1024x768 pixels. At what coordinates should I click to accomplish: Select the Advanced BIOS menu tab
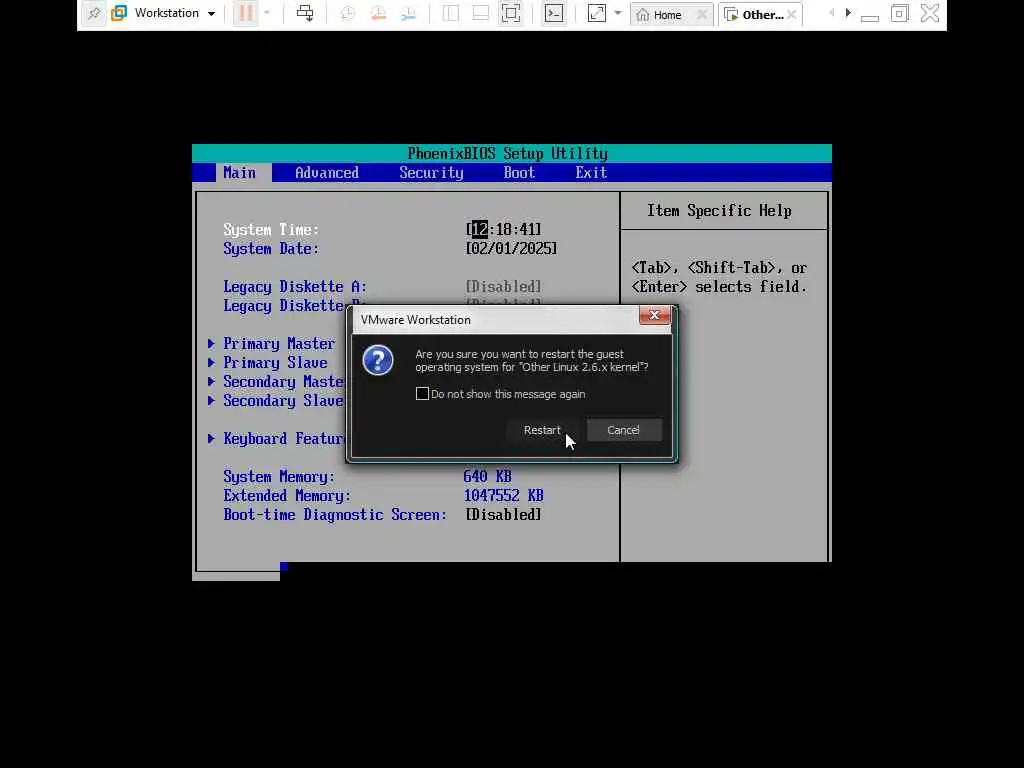[x=327, y=172]
